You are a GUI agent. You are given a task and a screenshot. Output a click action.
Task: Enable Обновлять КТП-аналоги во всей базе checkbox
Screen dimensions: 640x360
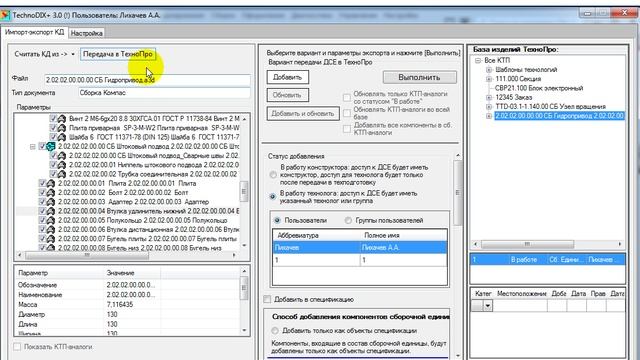point(347,113)
